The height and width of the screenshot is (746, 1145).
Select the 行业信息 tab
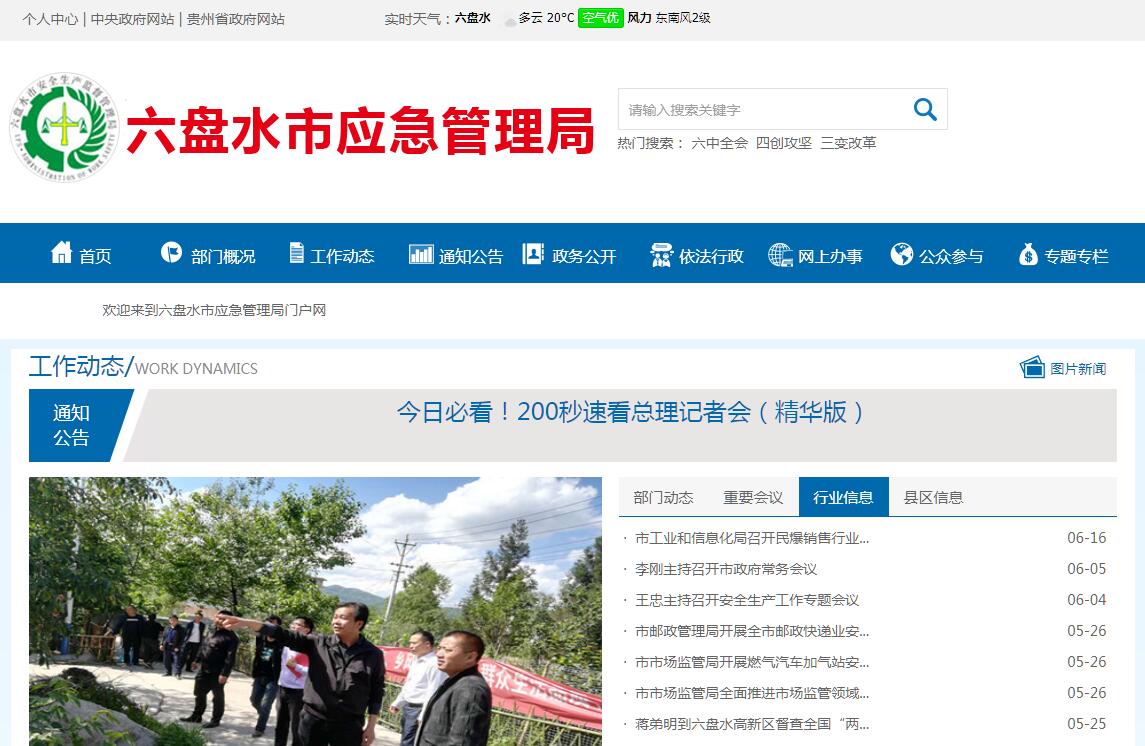pyautogui.click(x=843, y=497)
